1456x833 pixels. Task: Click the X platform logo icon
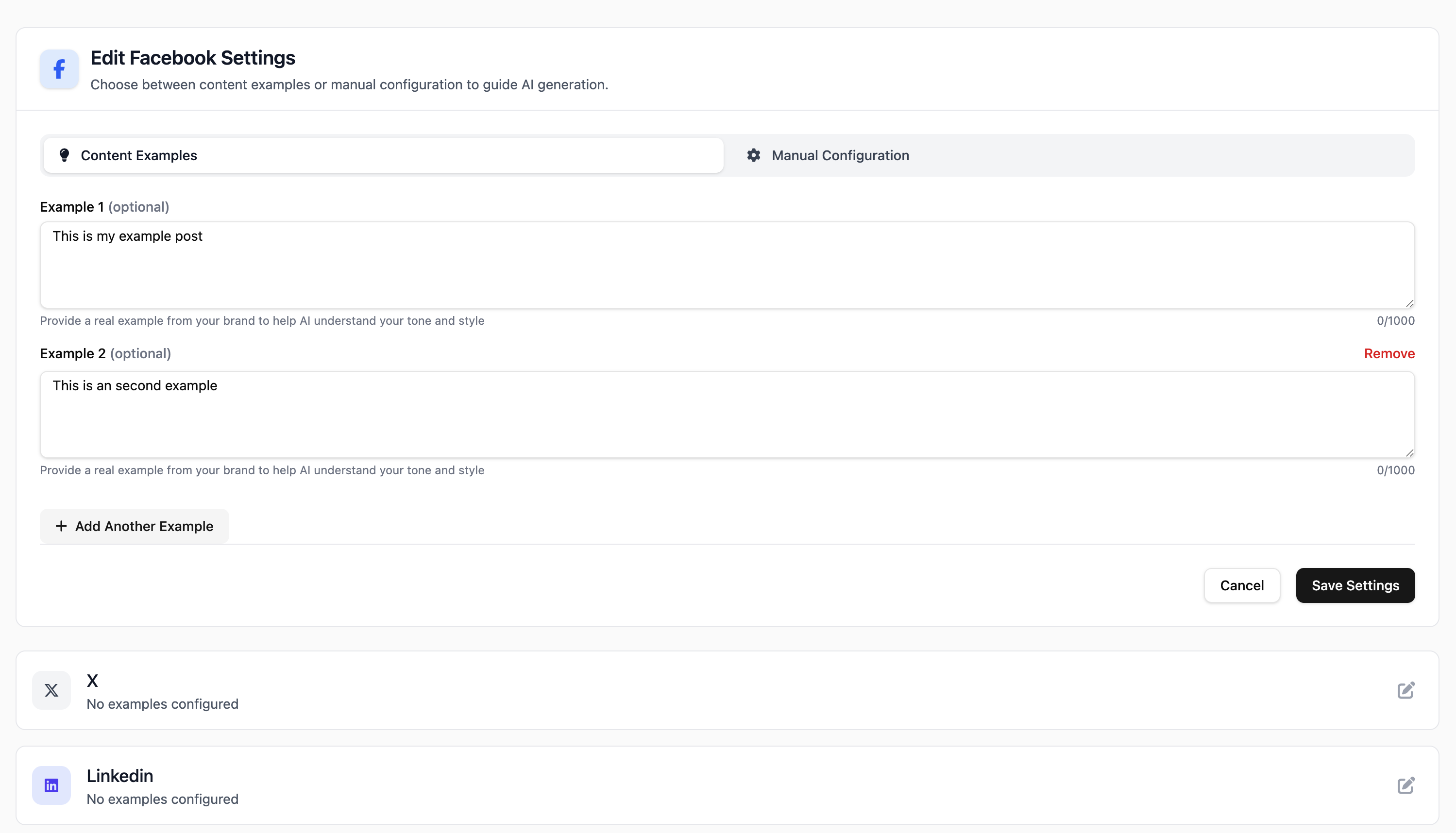pyautogui.click(x=51, y=691)
